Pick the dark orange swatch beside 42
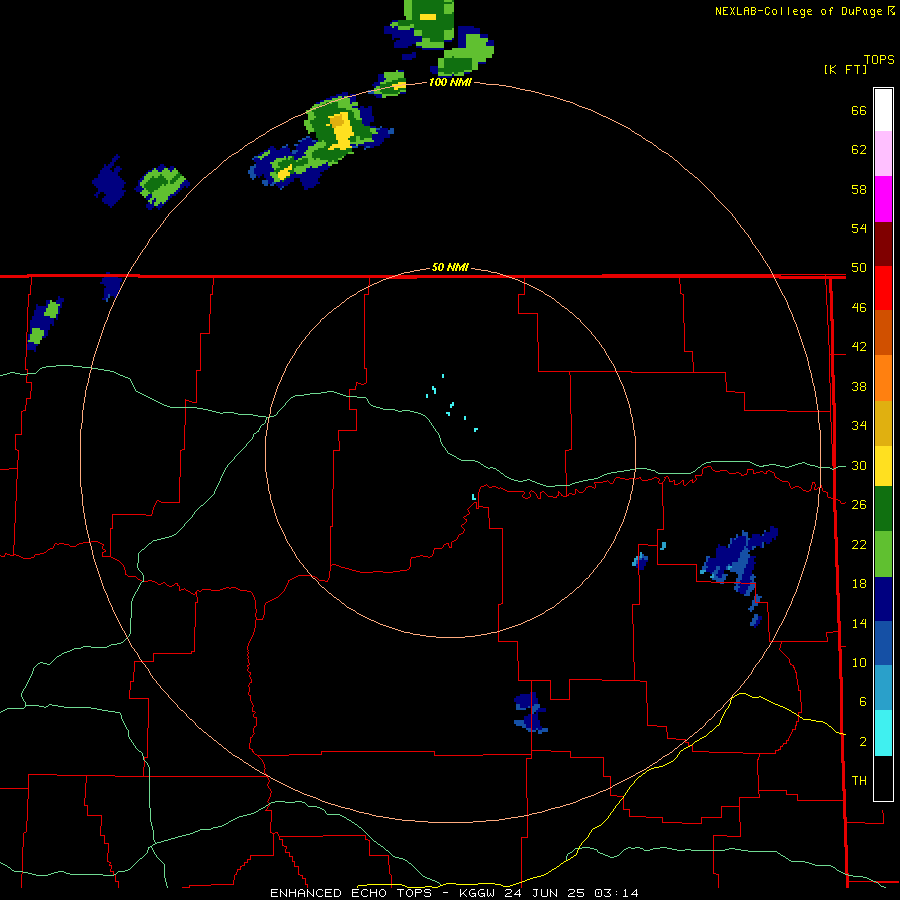The height and width of the screenshot is (900, 900). 883,332
